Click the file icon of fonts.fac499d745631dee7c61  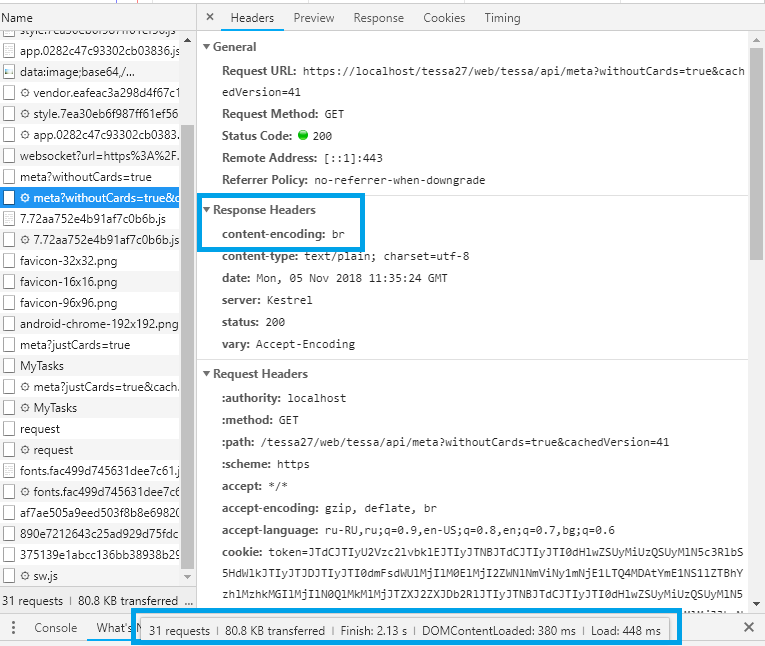[9, 471]
